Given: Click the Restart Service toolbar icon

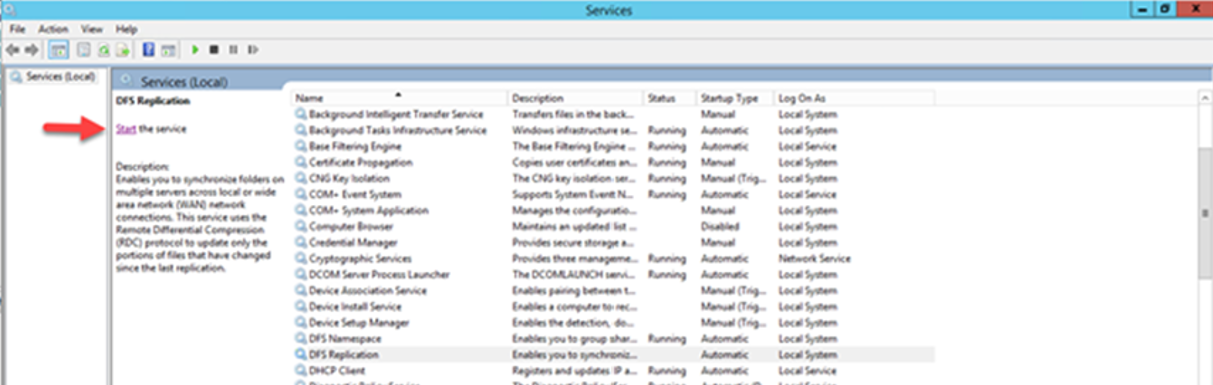Looking at the screenshot, I should [x=253, y=49].
